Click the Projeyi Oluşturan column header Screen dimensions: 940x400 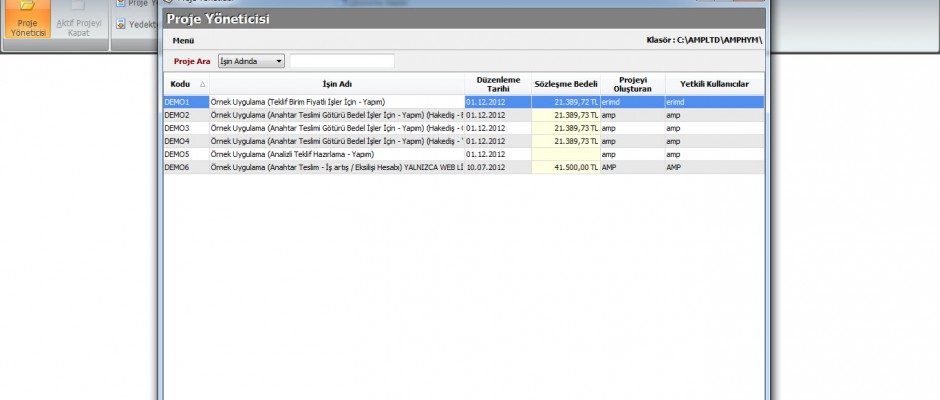pos(631,84)
